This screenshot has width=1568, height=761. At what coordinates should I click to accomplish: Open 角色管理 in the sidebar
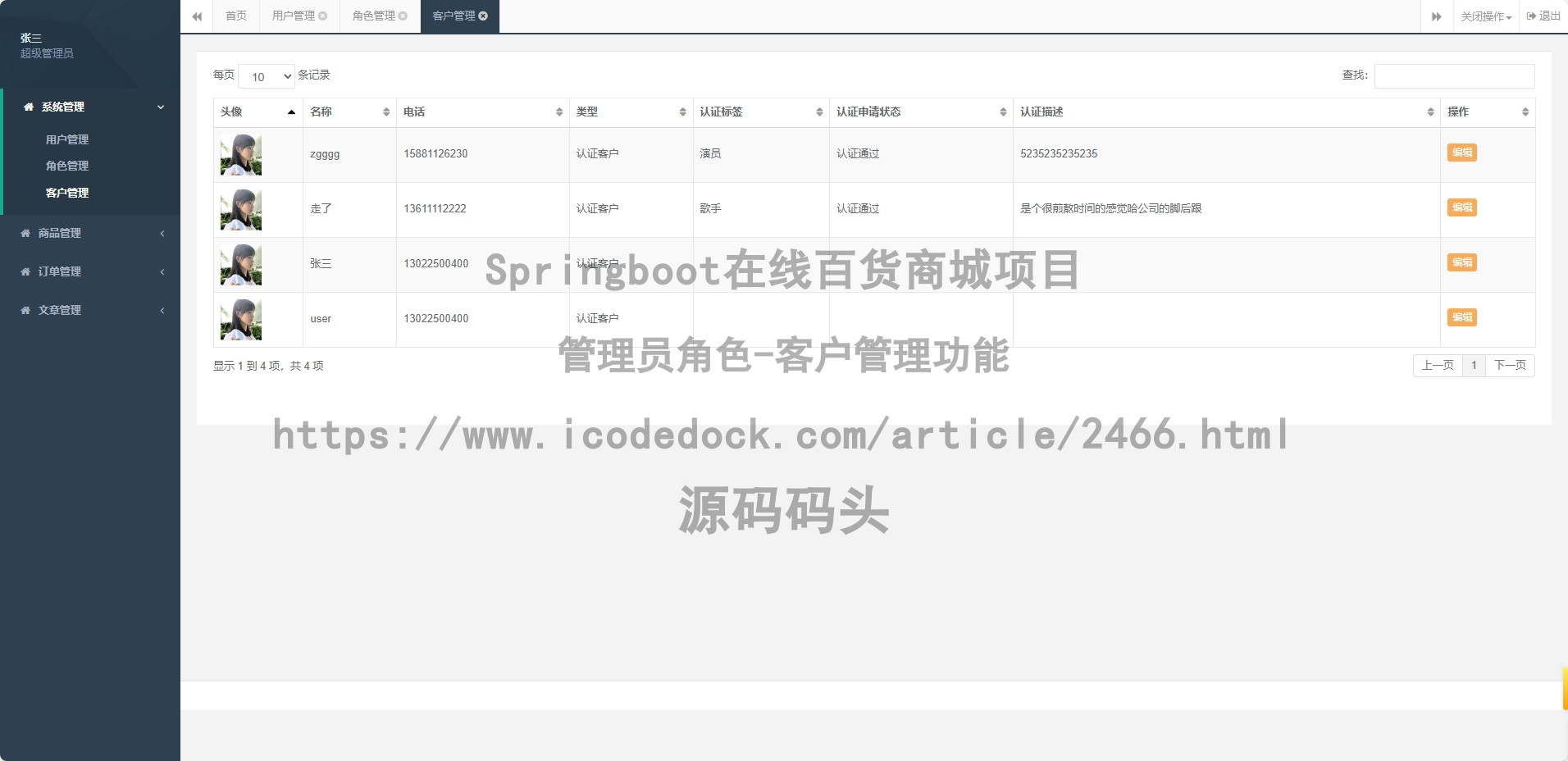67,166
